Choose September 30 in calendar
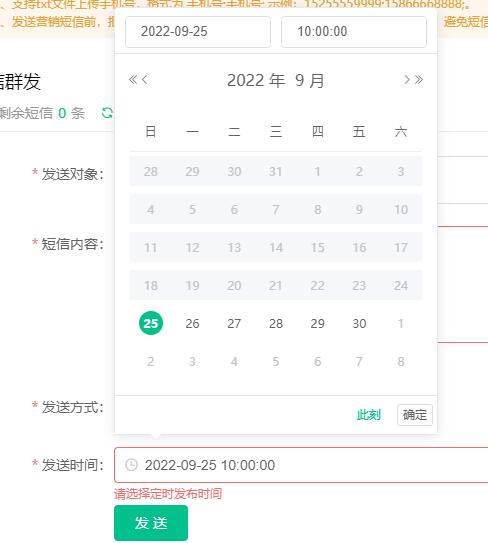 [359, 323]
